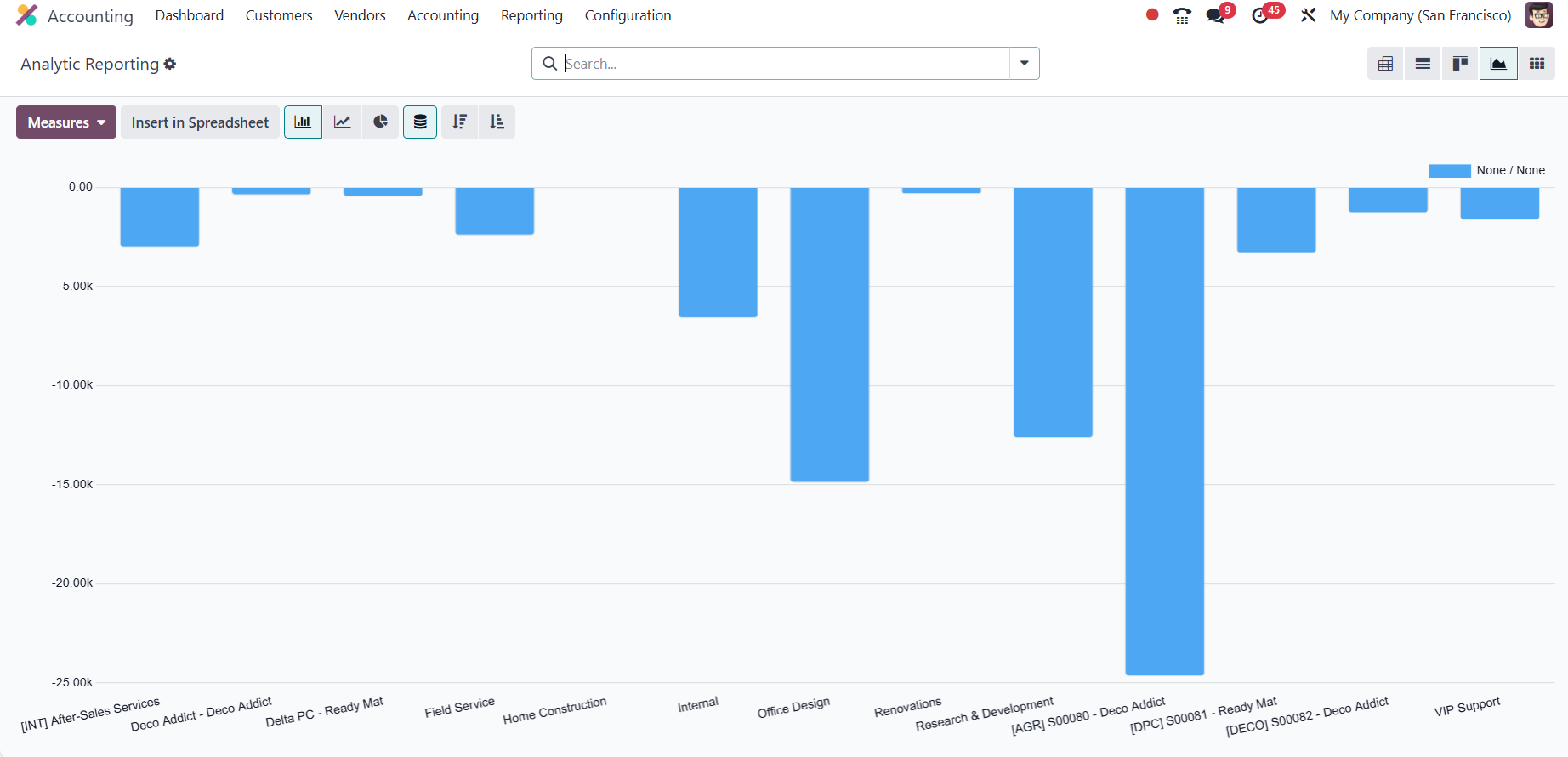1568x757 pixels.
Task: Open the My Company (San Francisco) switcher
Action: [1420, 15]
